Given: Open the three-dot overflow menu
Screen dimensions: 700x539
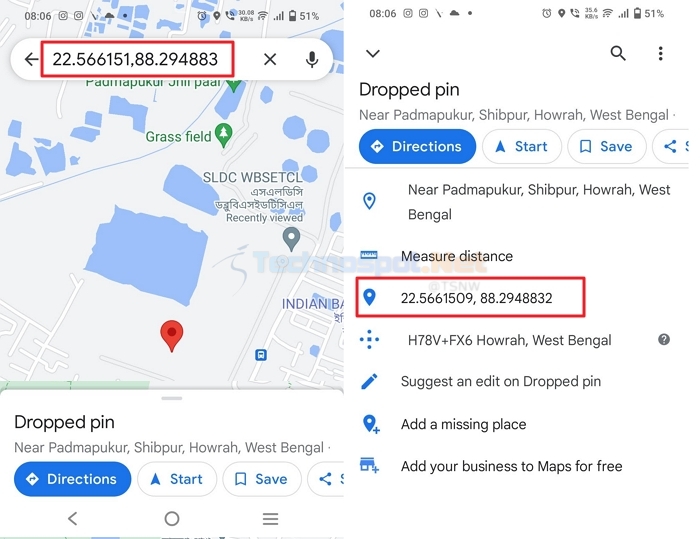Looking at the screenshot, I should tap(660, 53).
